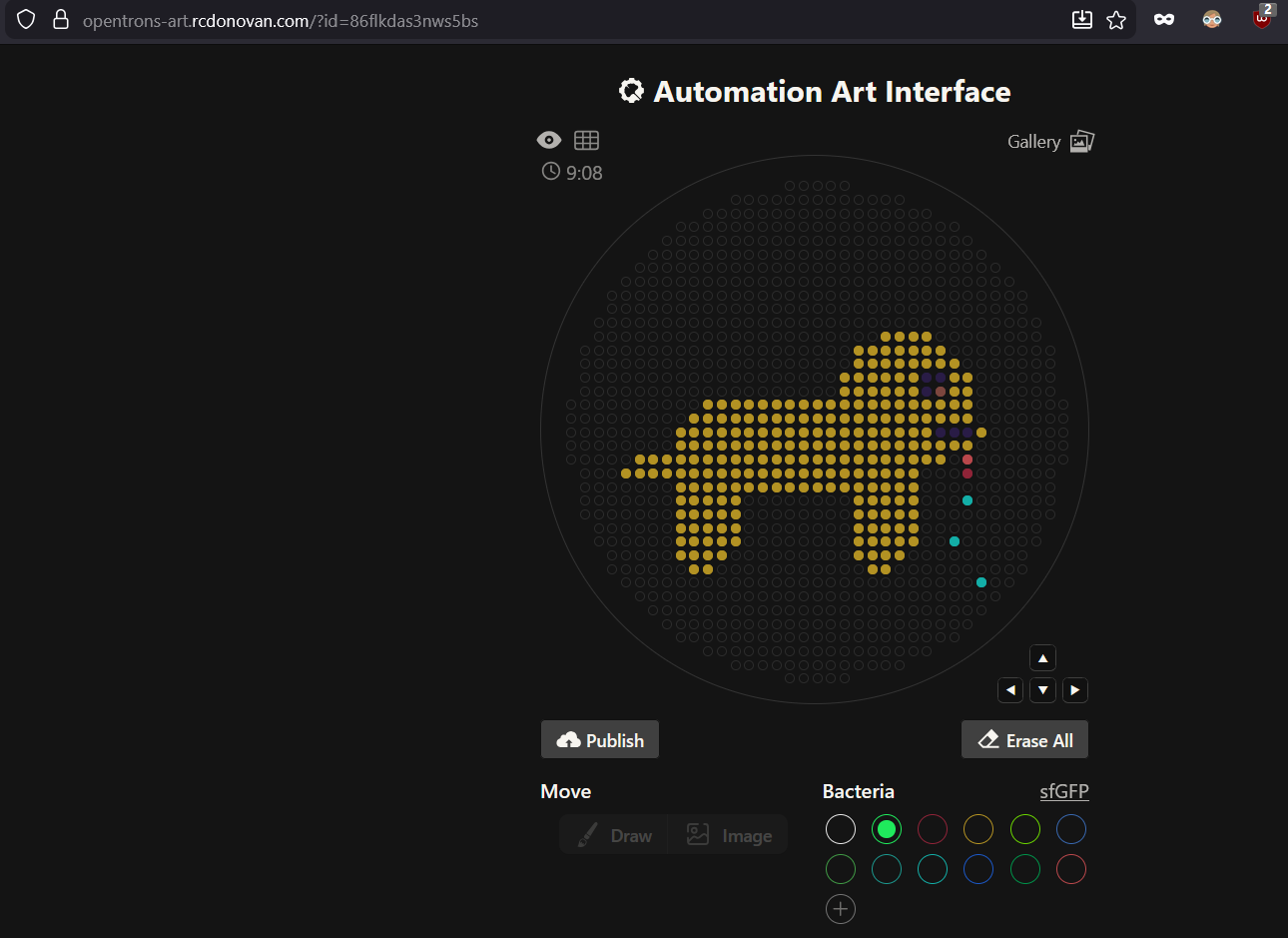Click the up arrow move button
The width and height of the screenshot is (1288, 938).
tap(1042, 658)
